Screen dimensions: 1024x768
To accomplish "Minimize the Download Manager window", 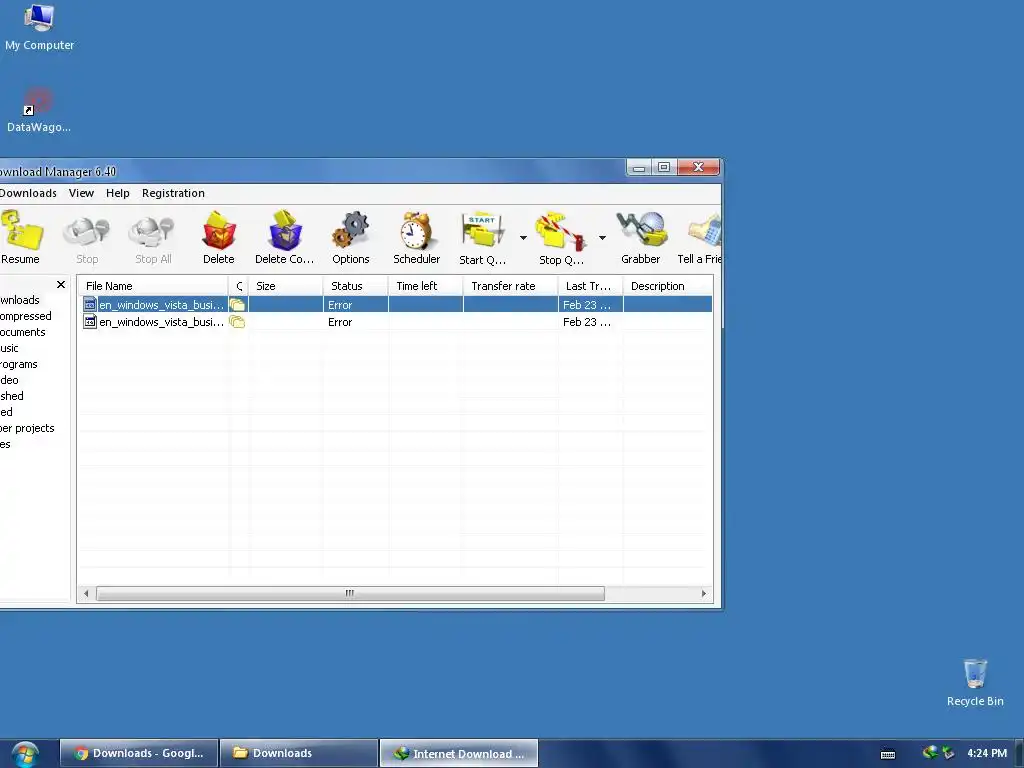I will [639, 167].
